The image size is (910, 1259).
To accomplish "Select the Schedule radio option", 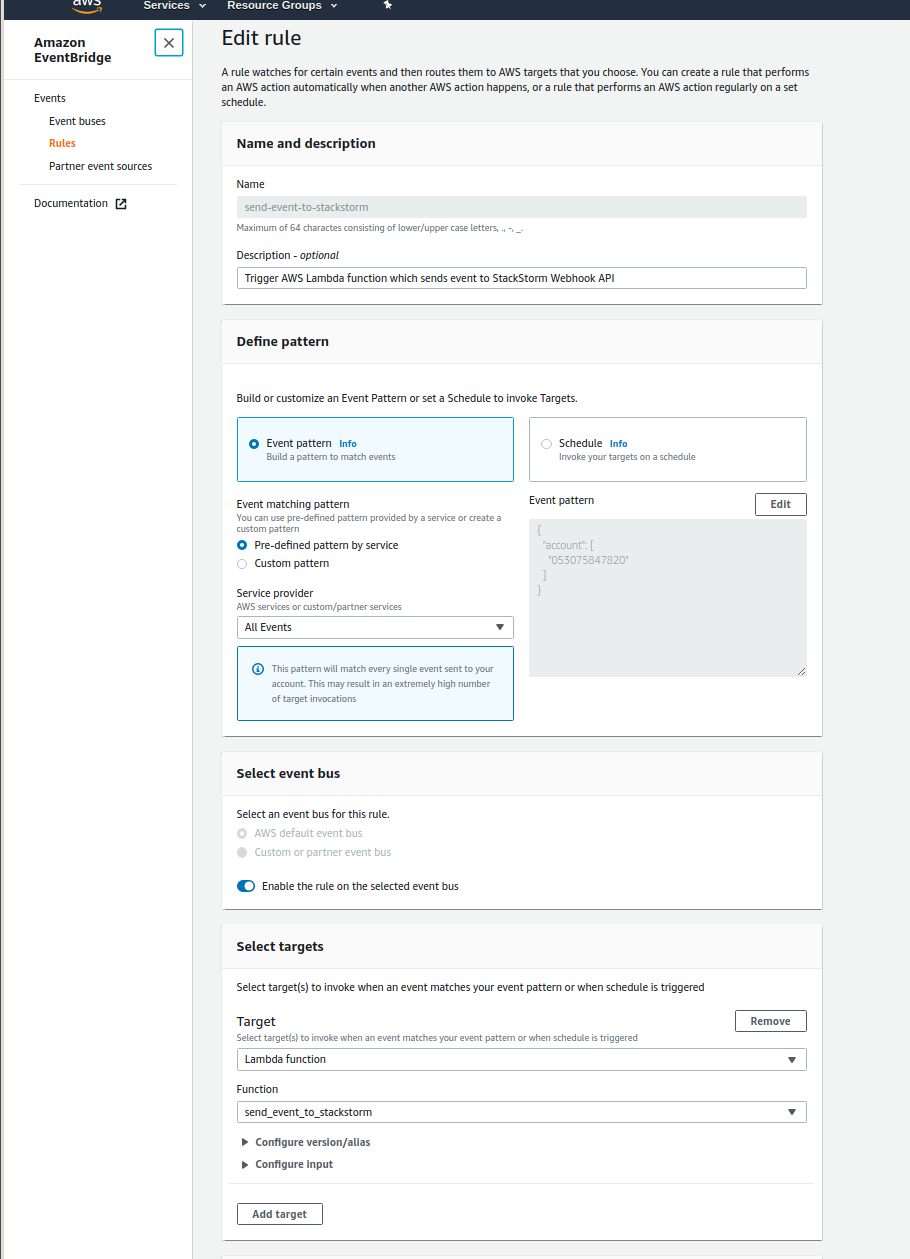I will pyautogui.click(x=546, y=444).
